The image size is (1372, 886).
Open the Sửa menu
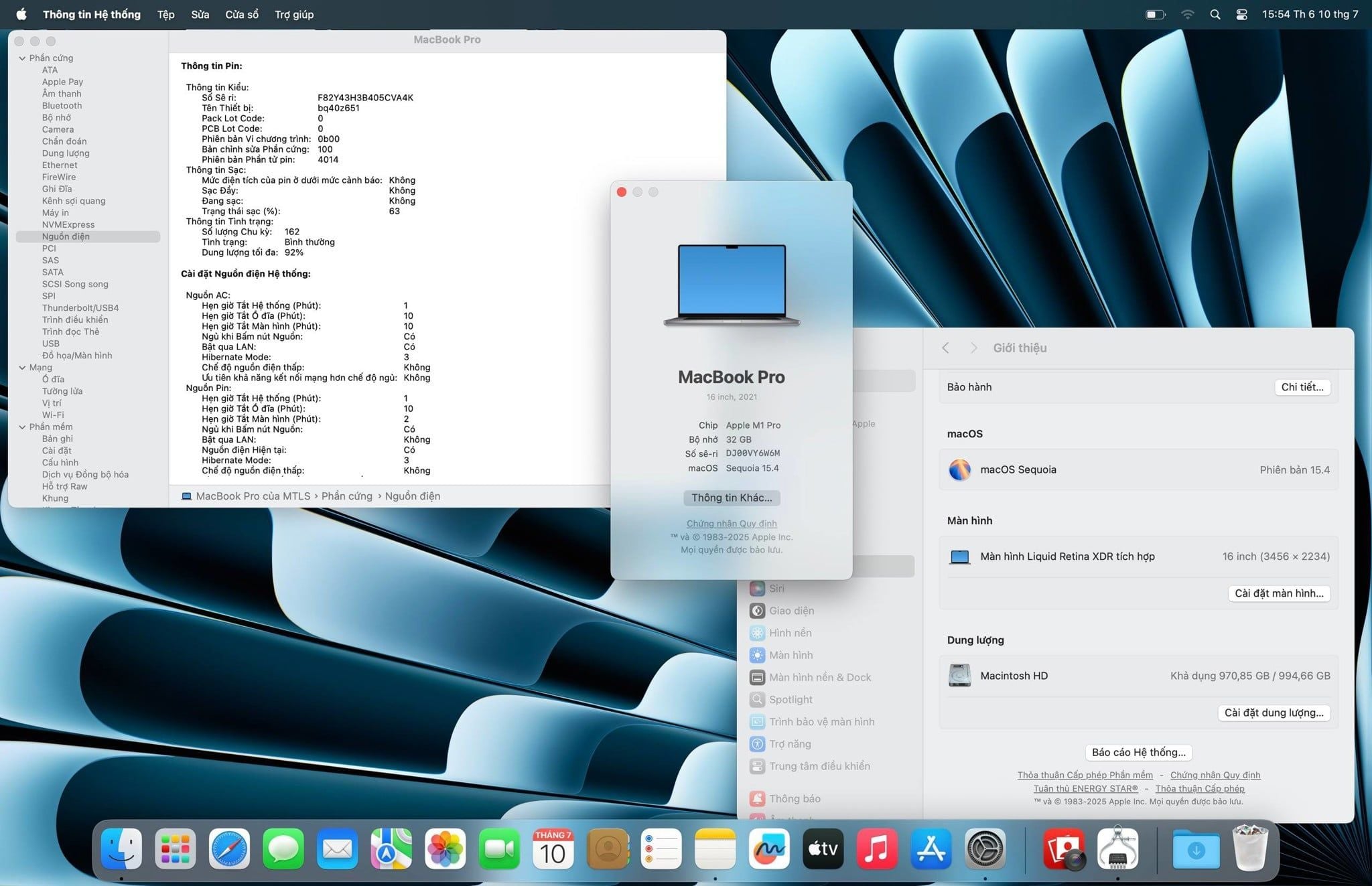[x=200, y=14]
